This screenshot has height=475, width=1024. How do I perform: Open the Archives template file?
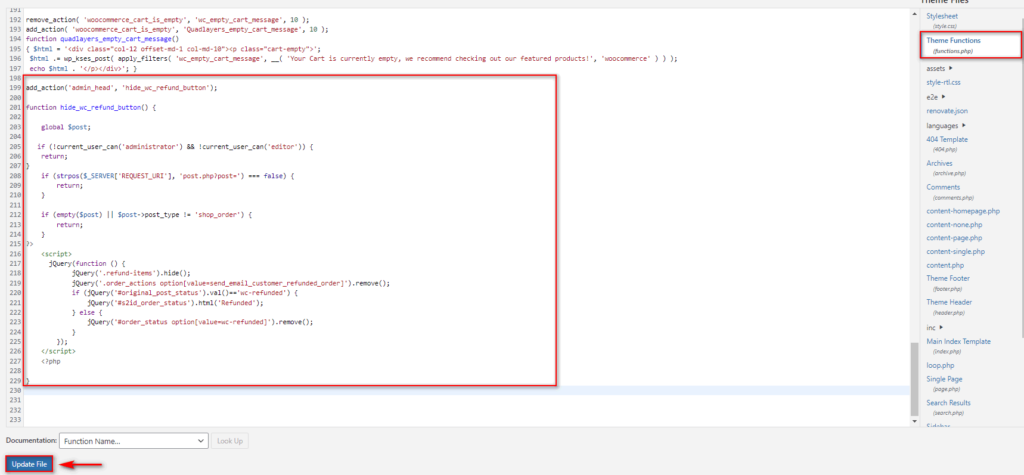click(939, 163)
